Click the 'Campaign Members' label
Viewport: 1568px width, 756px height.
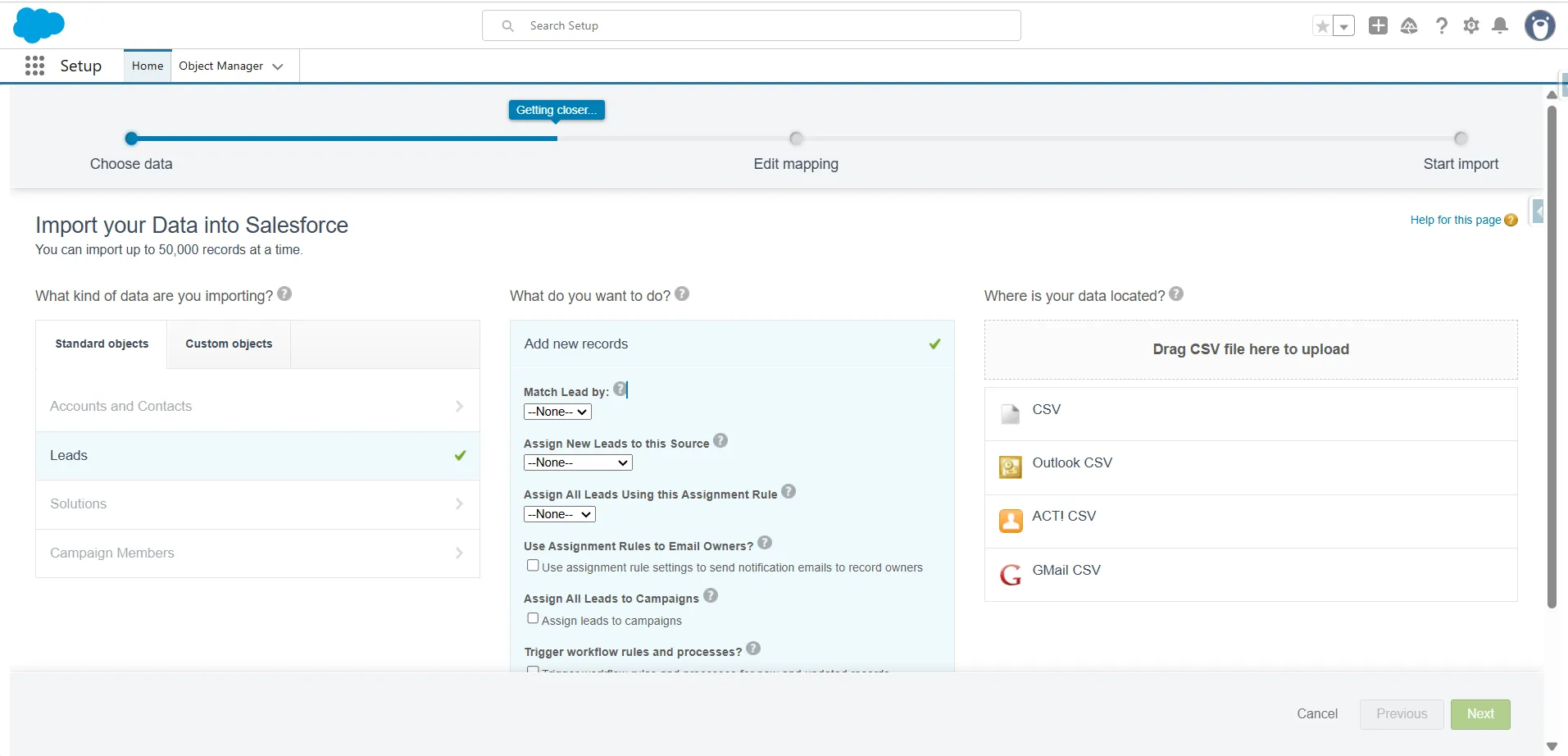[112, 553]
